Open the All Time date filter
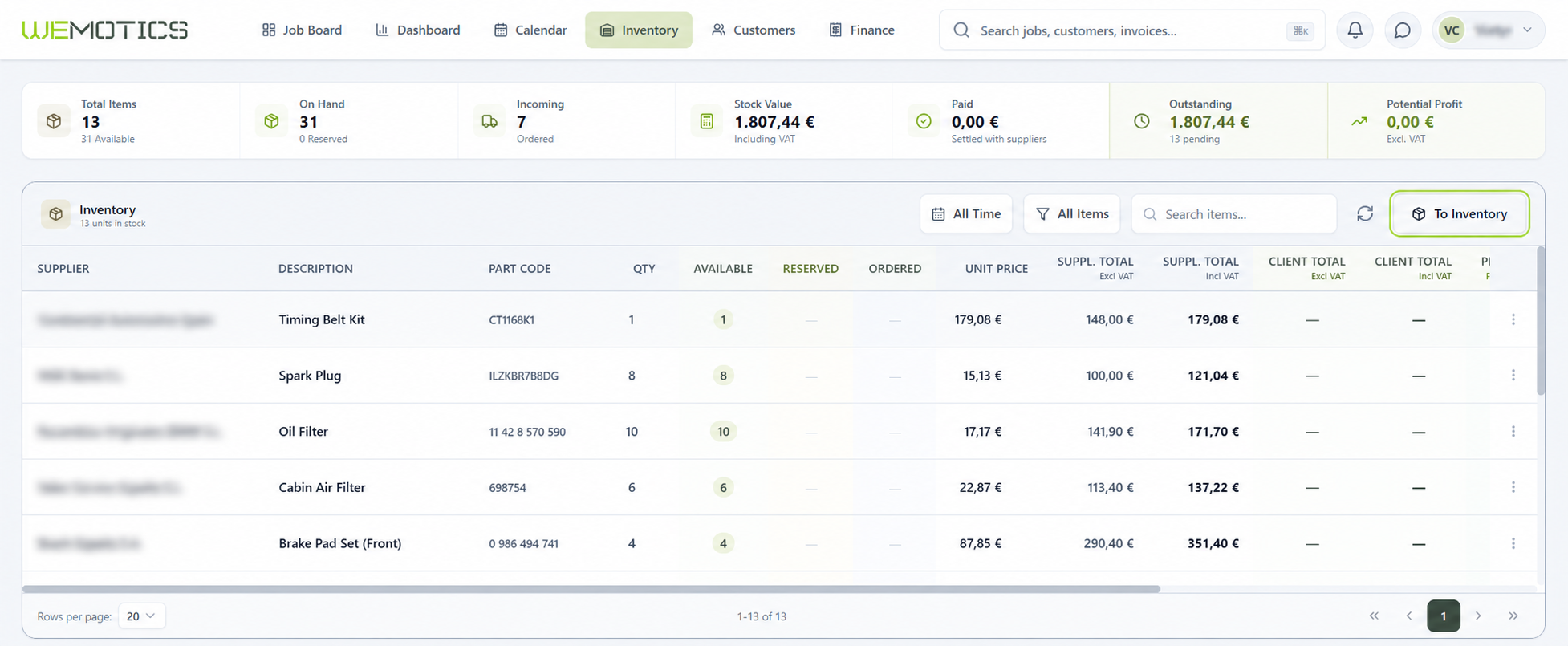 pos(966,214)
